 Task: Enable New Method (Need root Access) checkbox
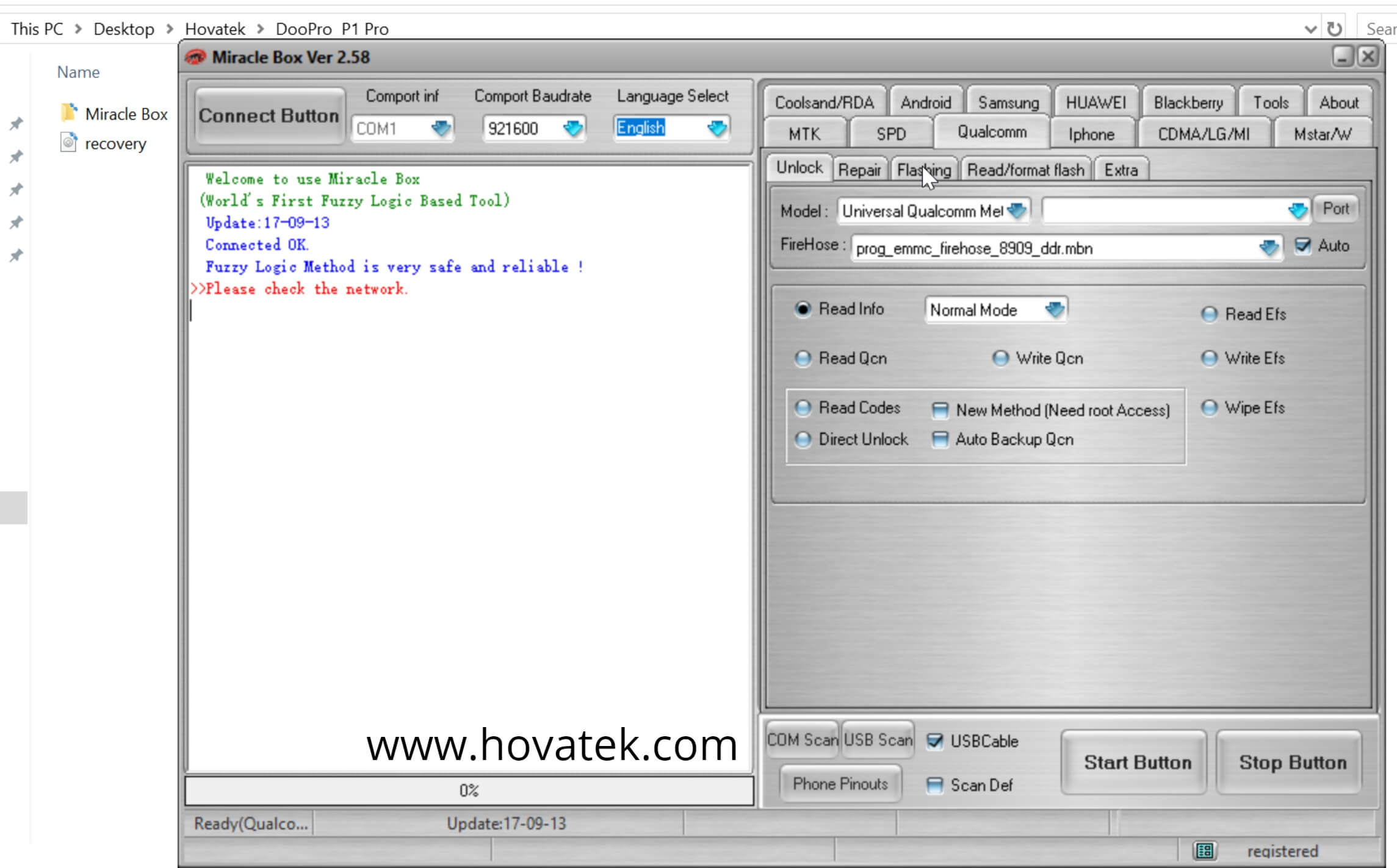coord(940,411)
